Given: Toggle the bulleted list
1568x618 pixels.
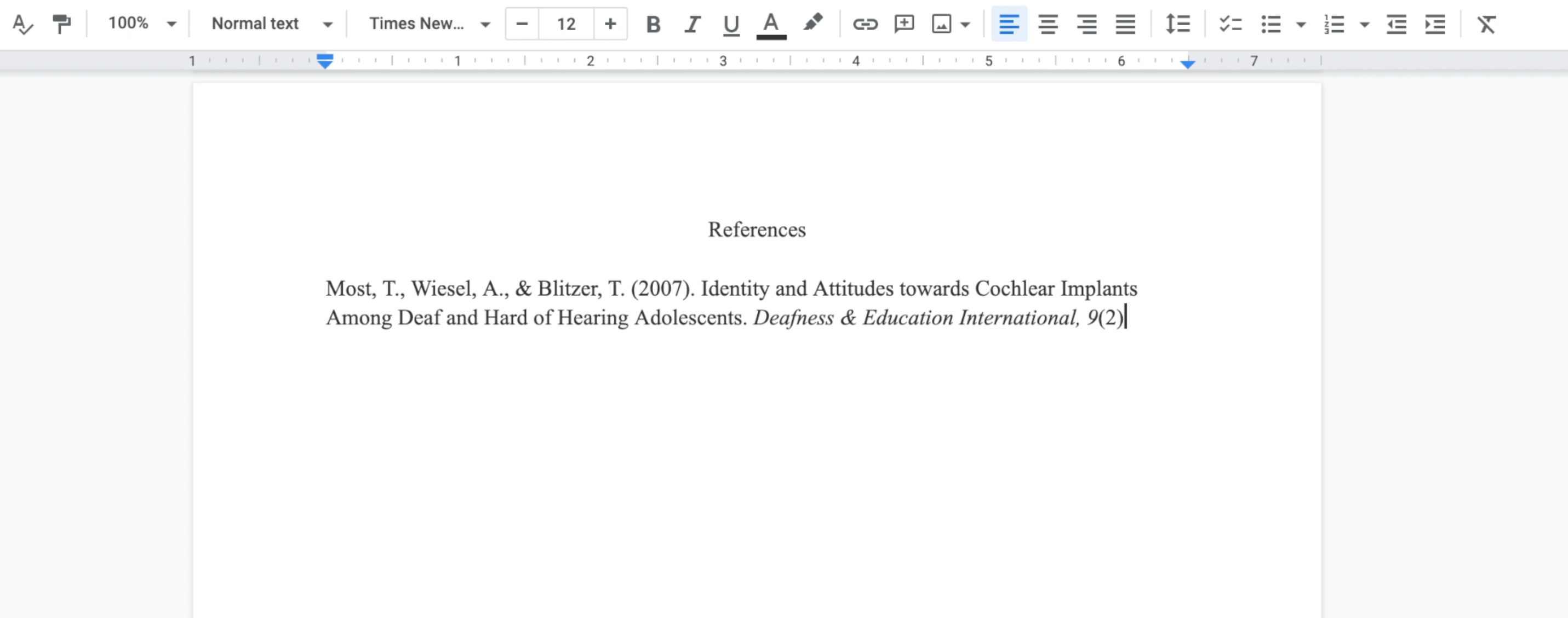Looking at the screenshot, I should (1271, 24).
